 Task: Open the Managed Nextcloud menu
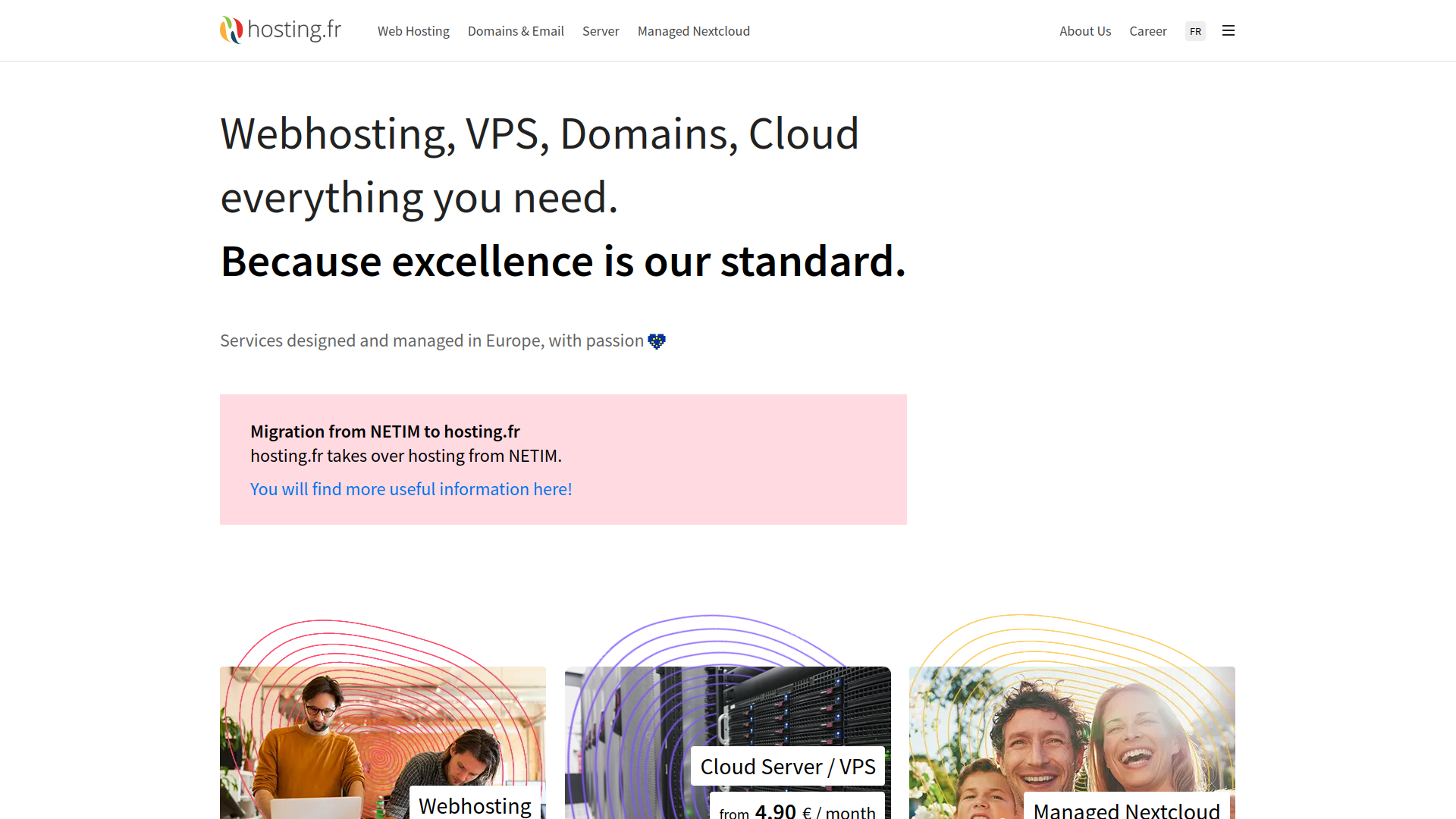click(693, 31)
